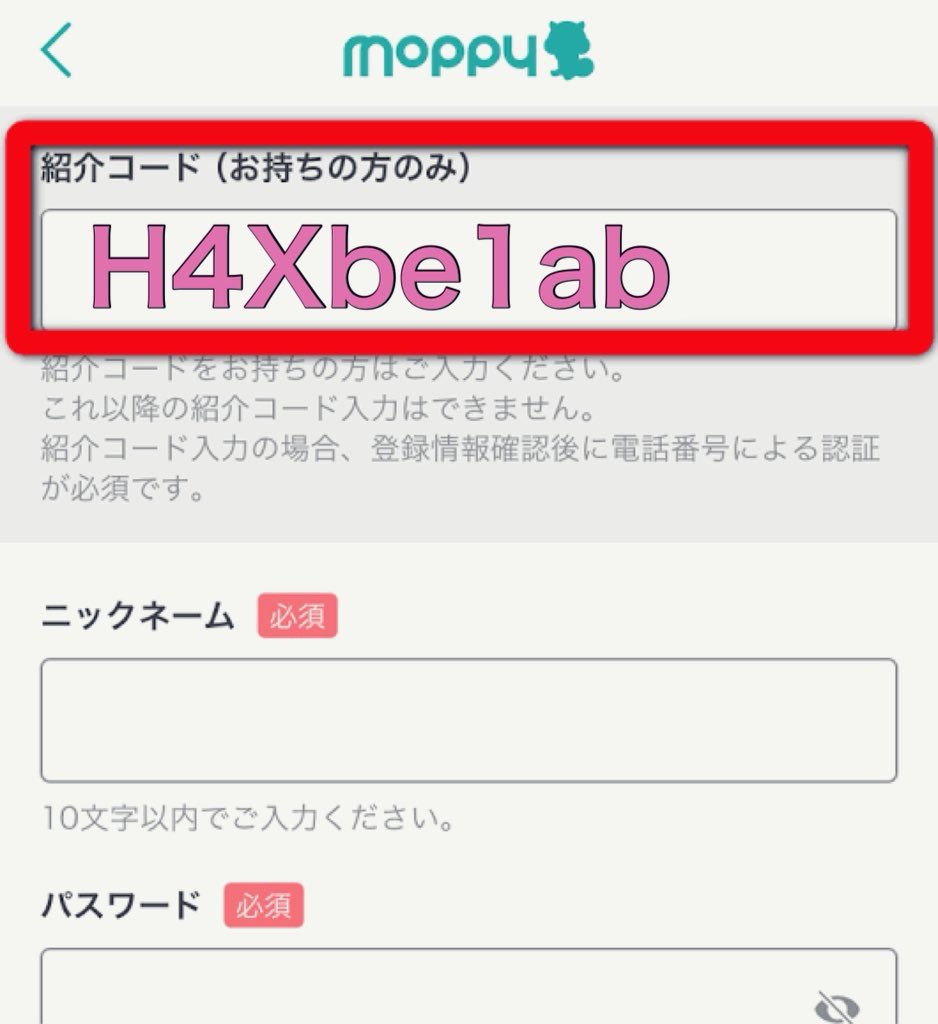Tap the moppy wordmark text in the logo
The image size is (938, 1024).
pyautogui.click(x=440, y=56)
